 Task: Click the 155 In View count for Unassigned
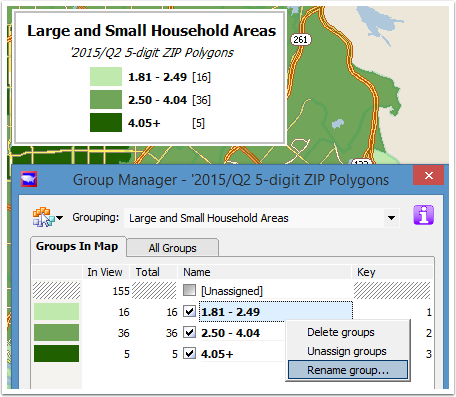click(x=121, y=291)
